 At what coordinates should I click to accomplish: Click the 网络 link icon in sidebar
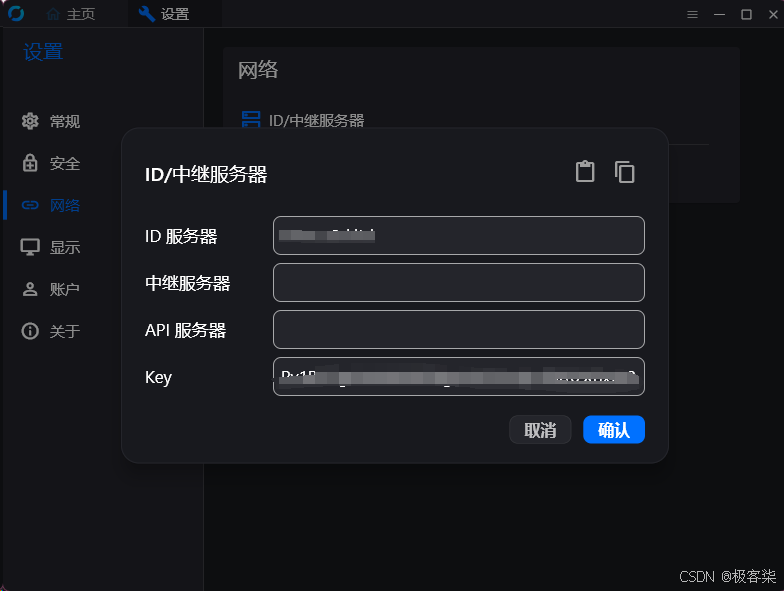pyautogui.click(x=30, y=205)
